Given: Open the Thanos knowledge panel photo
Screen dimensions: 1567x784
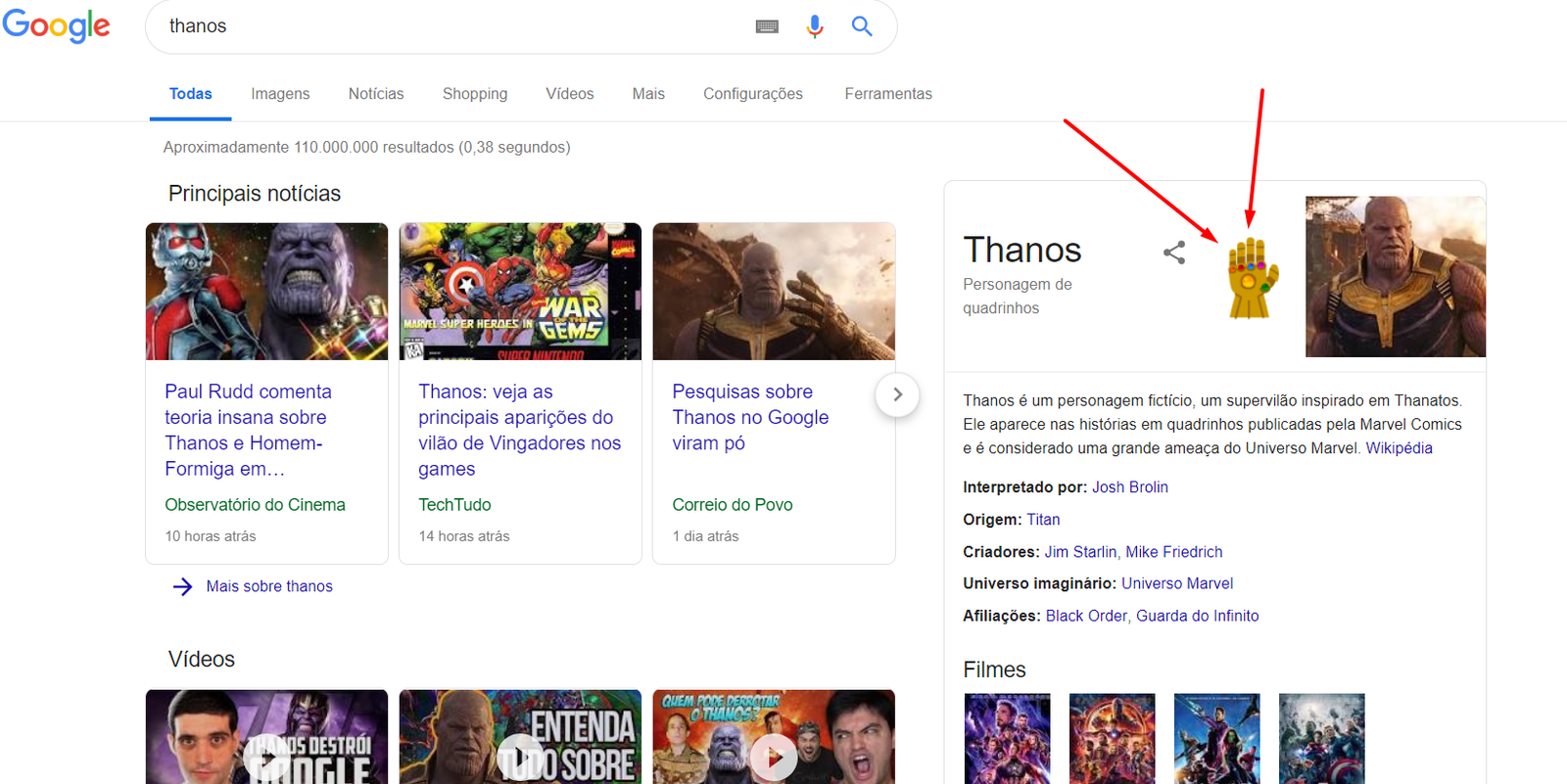Looking at the screenshot, I should [1396, 277].
